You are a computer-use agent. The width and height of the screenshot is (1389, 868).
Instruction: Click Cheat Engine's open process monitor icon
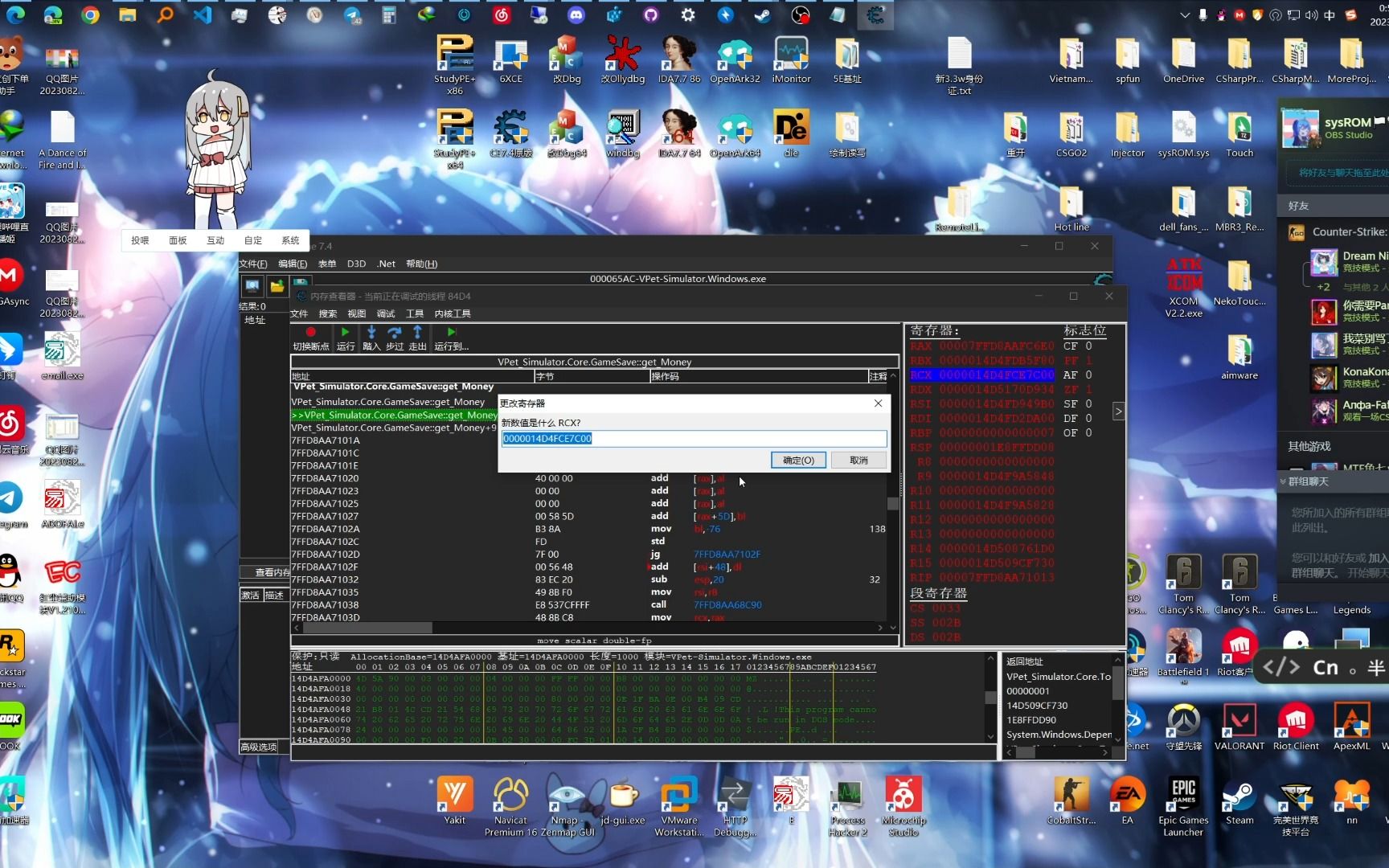(252, 286)
